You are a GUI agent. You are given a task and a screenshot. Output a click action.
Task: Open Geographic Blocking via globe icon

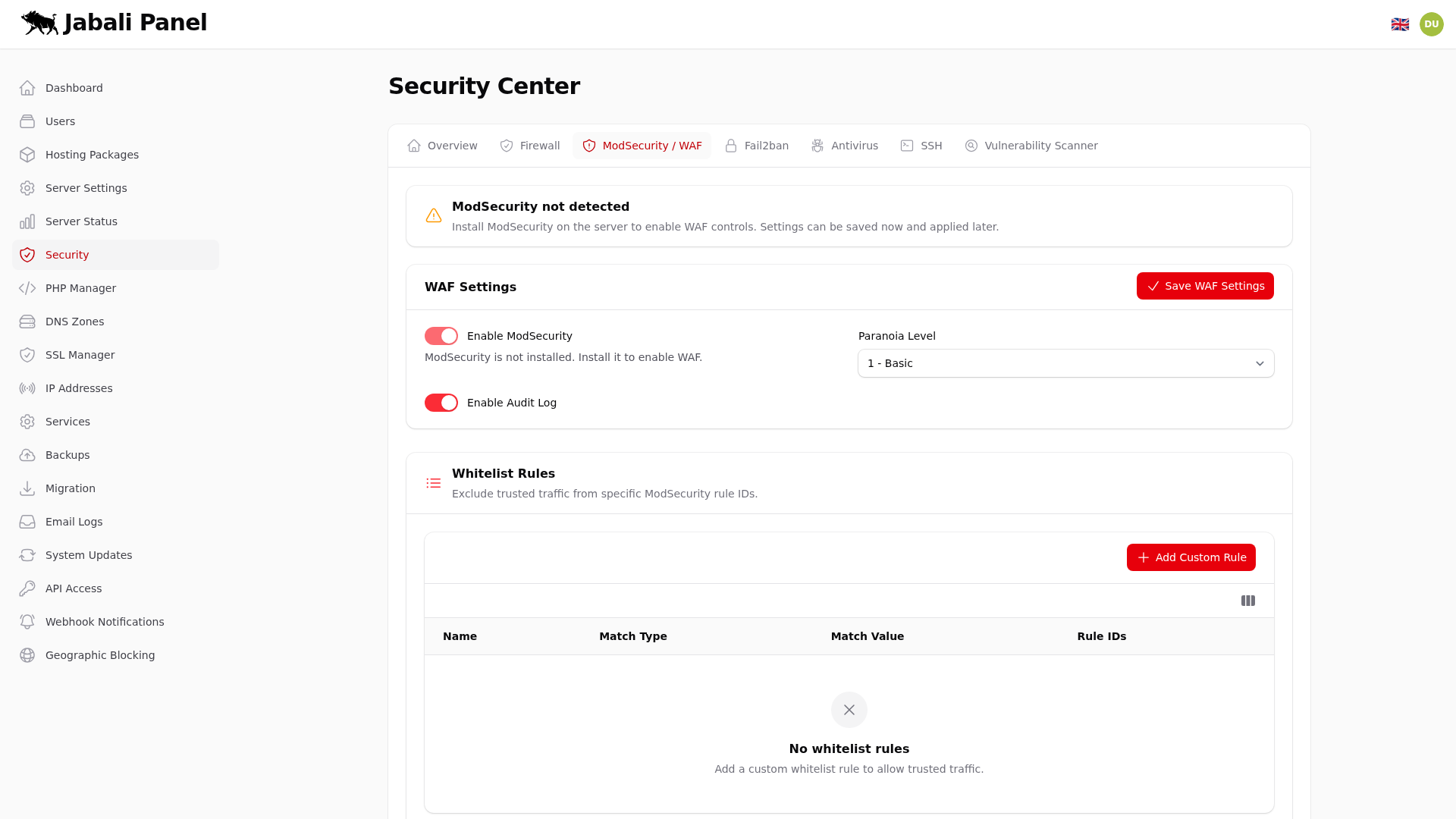click(x=27, y=655)
